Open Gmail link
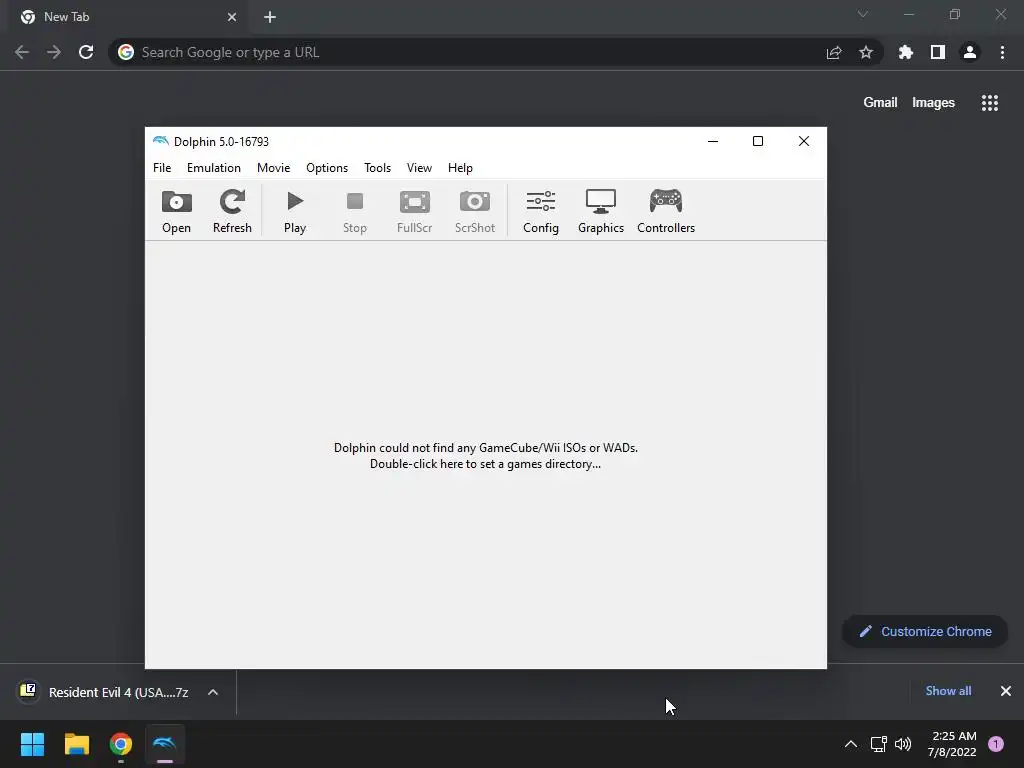 [x=880, y=103]
